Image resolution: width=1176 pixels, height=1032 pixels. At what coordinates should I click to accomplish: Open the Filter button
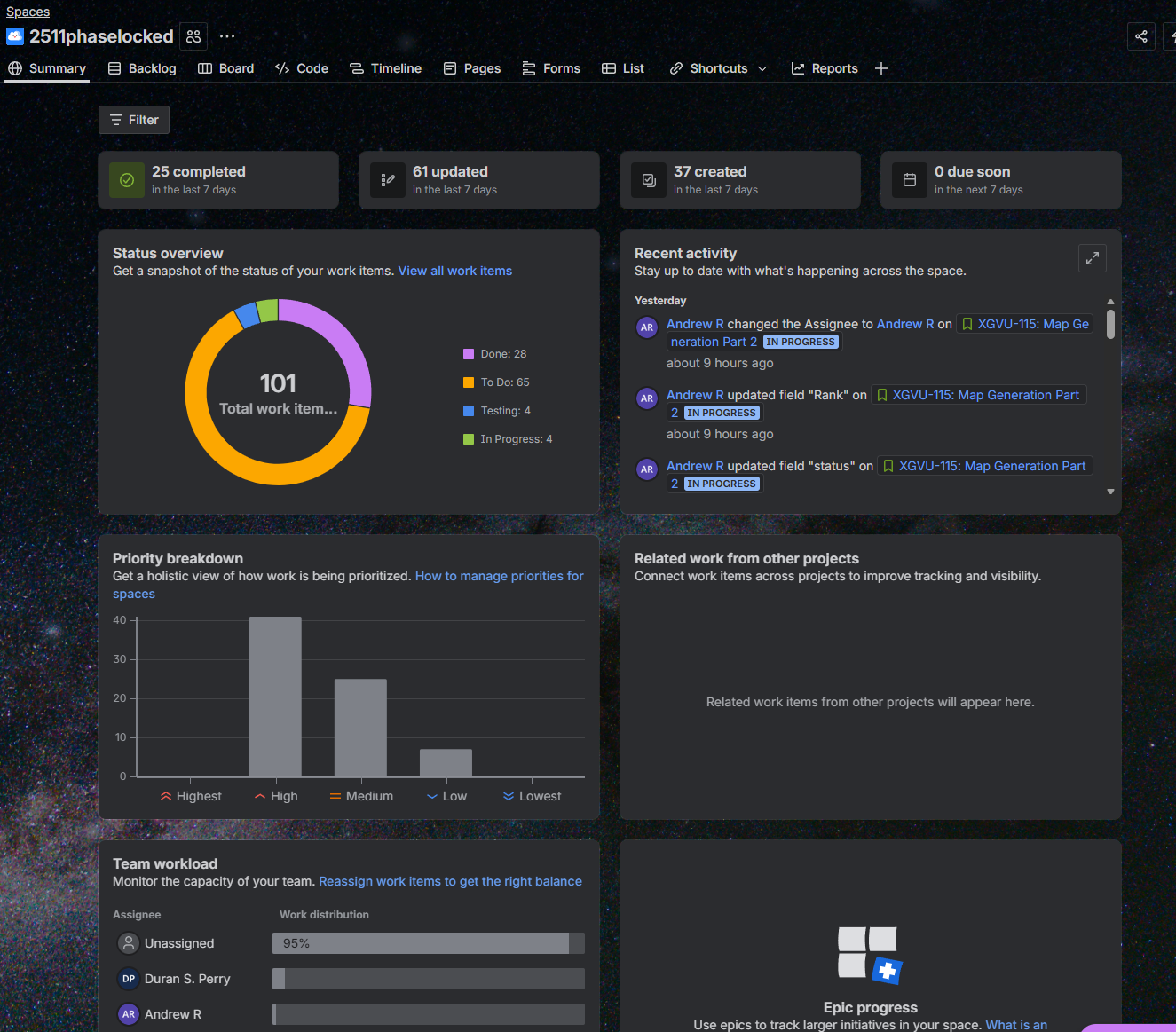(x=134, y=120)
